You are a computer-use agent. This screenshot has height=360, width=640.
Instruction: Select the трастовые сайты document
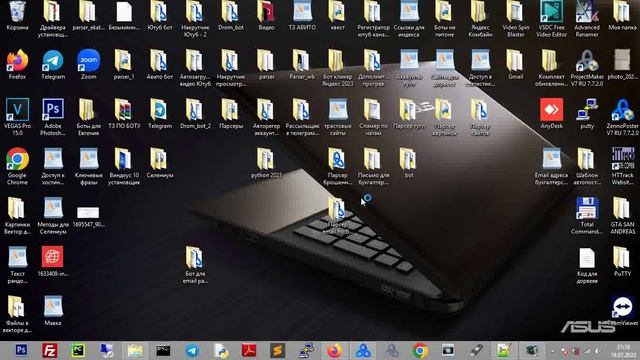[337, 110]
